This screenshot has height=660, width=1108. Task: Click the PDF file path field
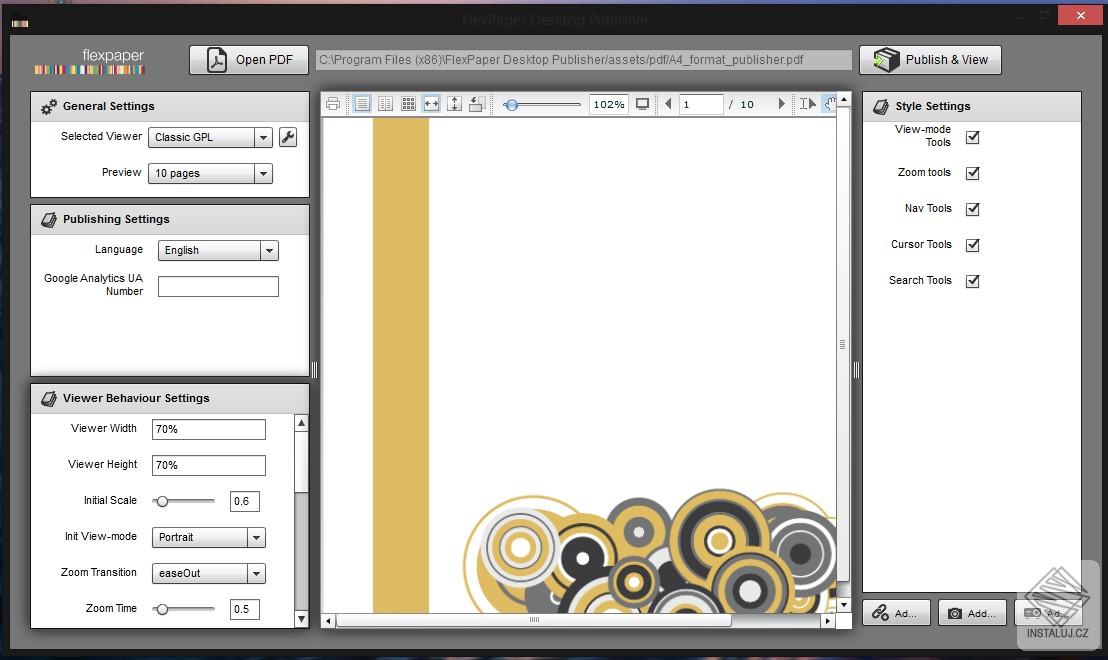click(583, 60)
